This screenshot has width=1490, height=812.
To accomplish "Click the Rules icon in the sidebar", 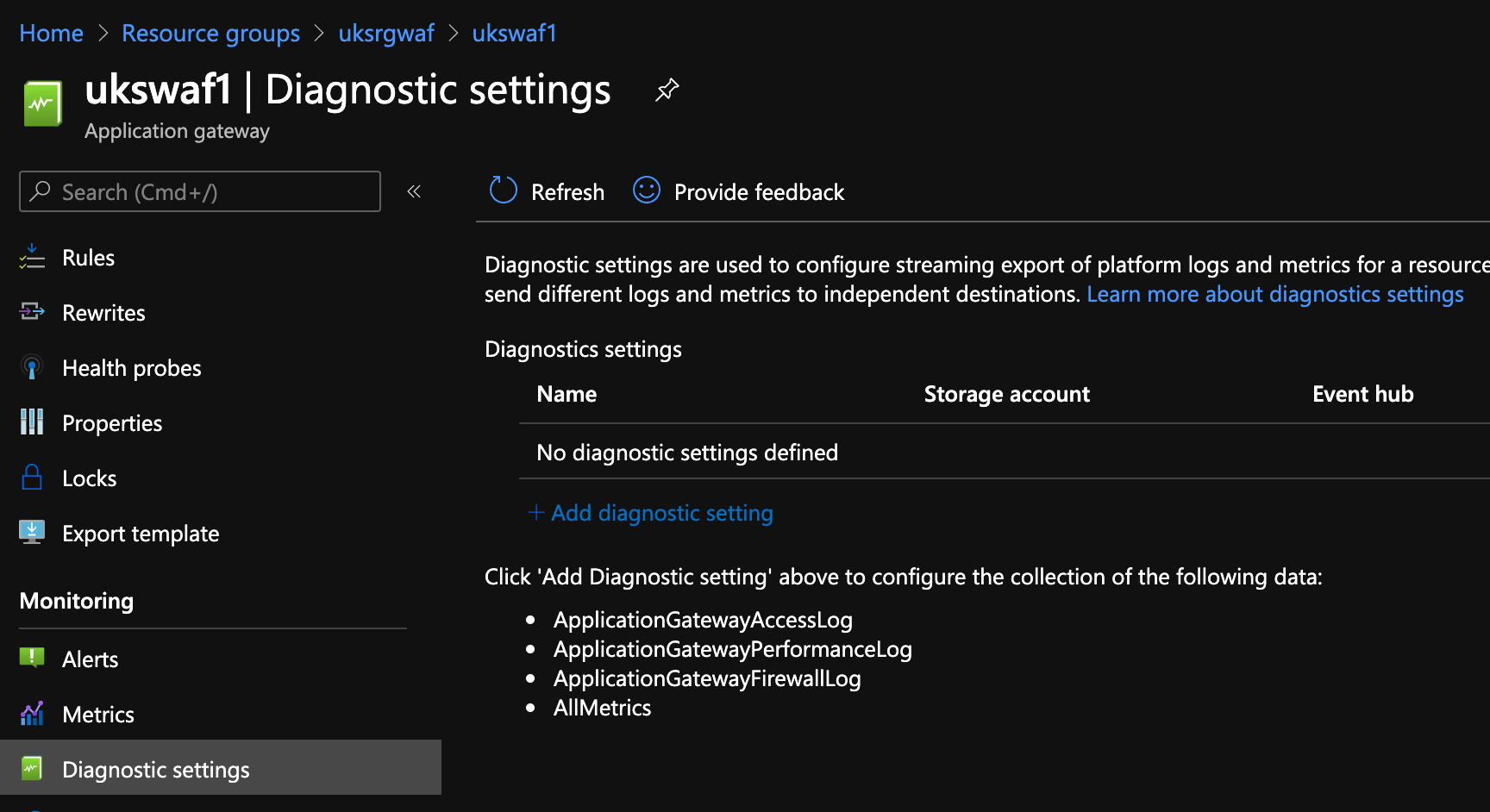I will tap(32, 257).
